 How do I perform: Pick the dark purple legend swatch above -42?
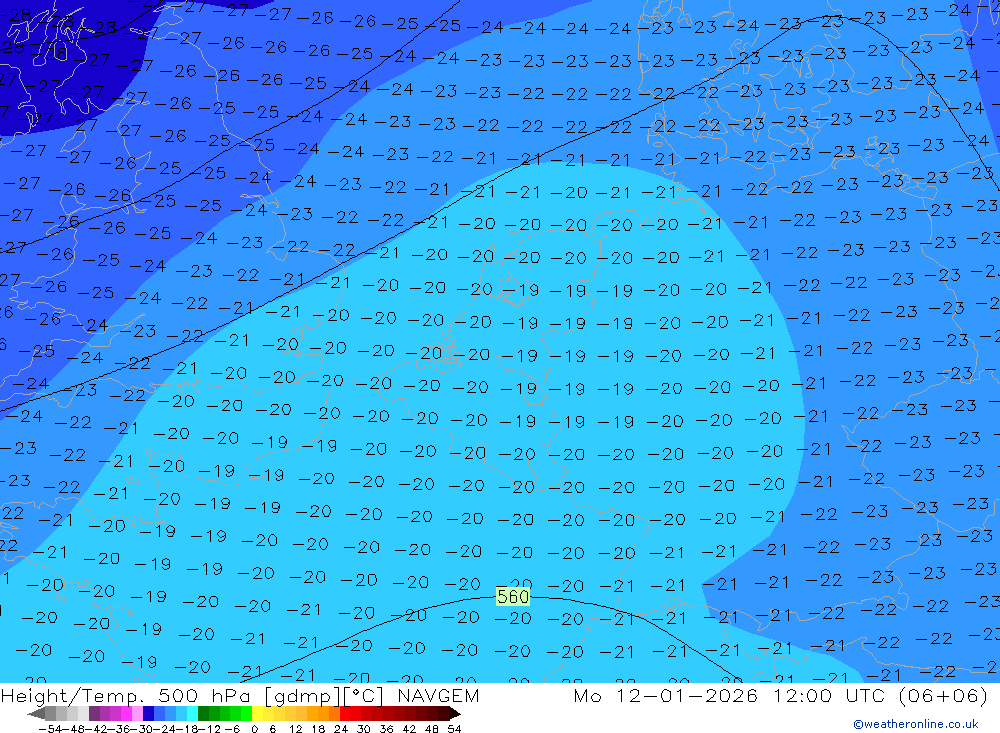[x=94, y=713]
